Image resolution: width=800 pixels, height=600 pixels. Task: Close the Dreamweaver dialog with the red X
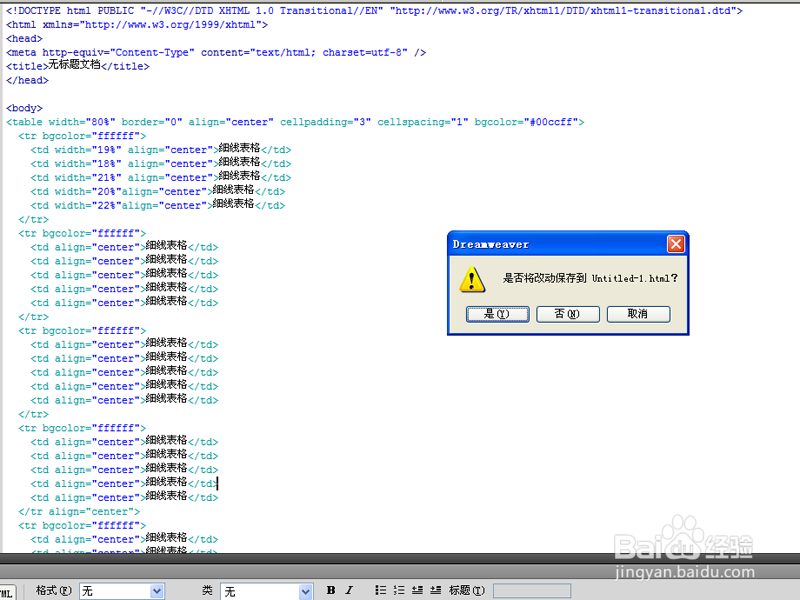point(676,244)
